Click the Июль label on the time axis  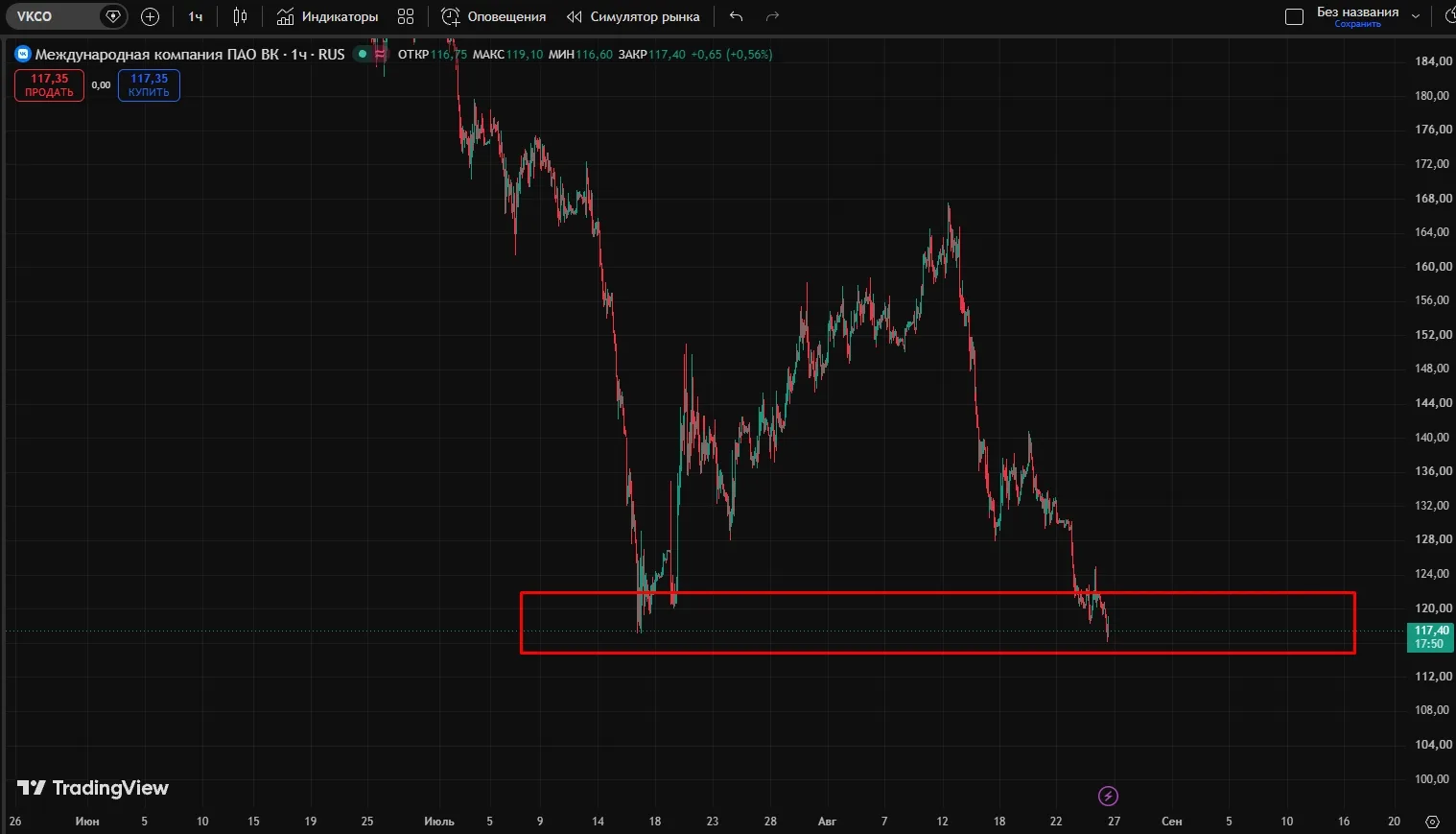click(439, 822)
